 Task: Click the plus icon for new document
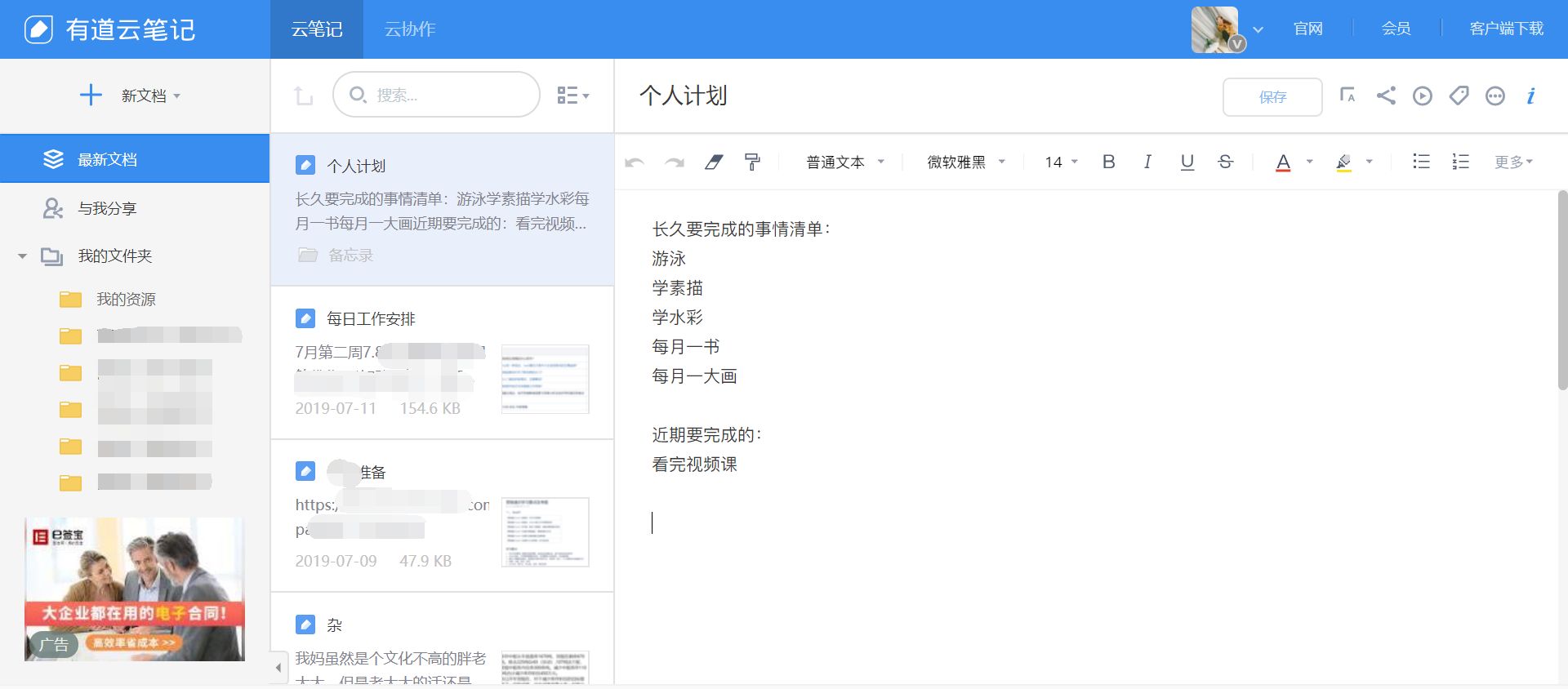91,96
